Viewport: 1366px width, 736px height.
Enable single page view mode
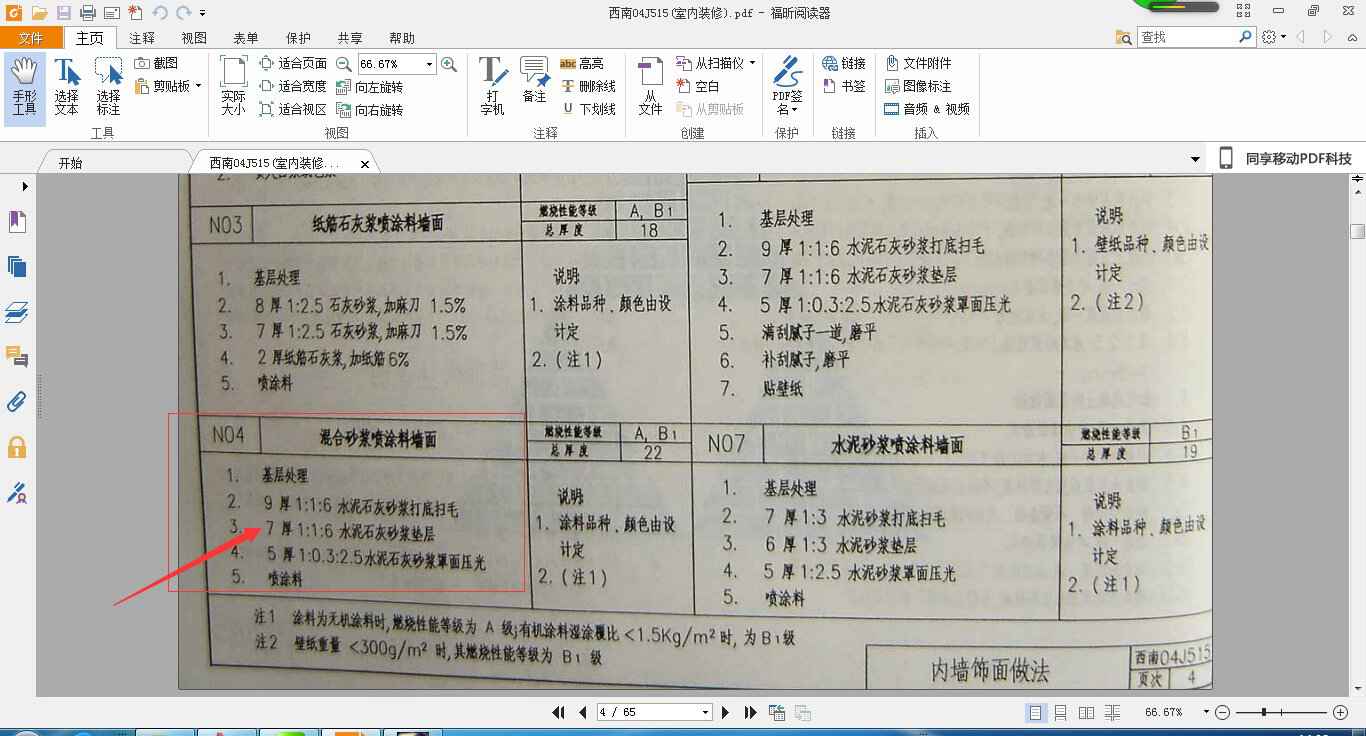tap(1035, 712)
